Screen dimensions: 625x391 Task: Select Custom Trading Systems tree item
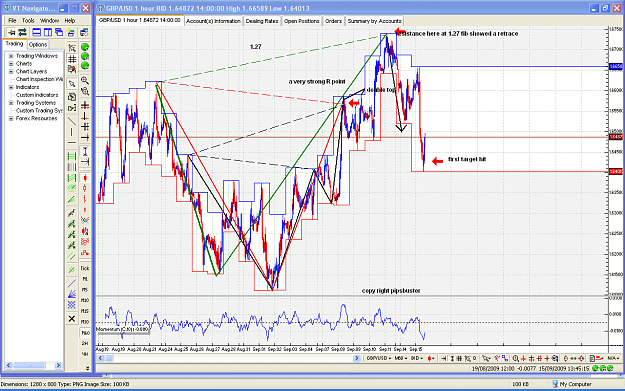[x=39, y=110]
